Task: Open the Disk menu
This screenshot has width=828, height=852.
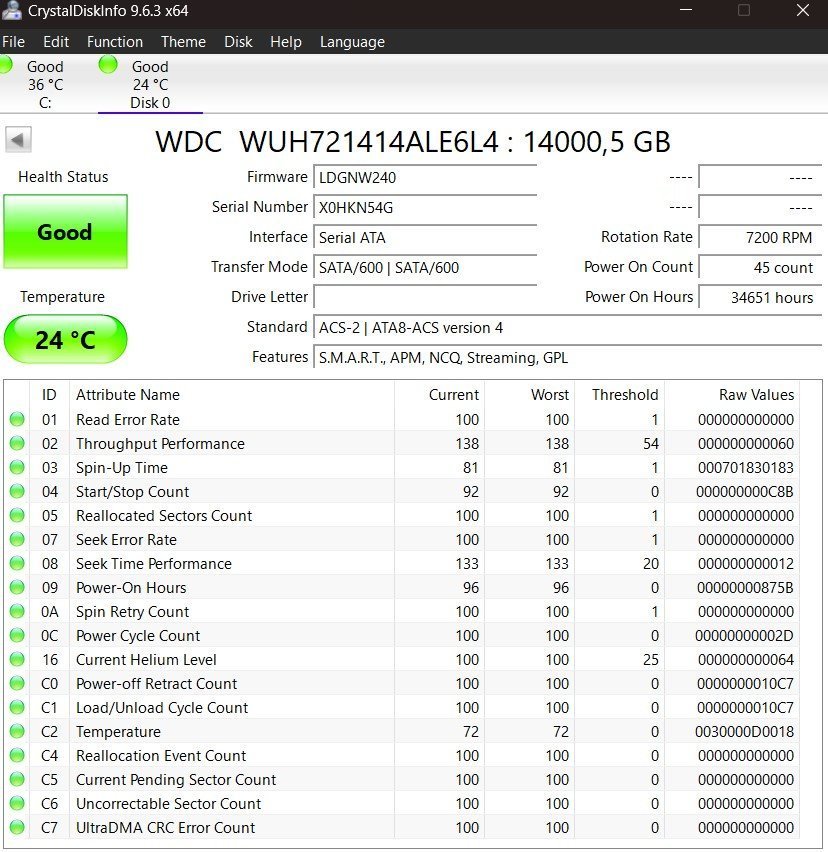Action: (238, 42)
